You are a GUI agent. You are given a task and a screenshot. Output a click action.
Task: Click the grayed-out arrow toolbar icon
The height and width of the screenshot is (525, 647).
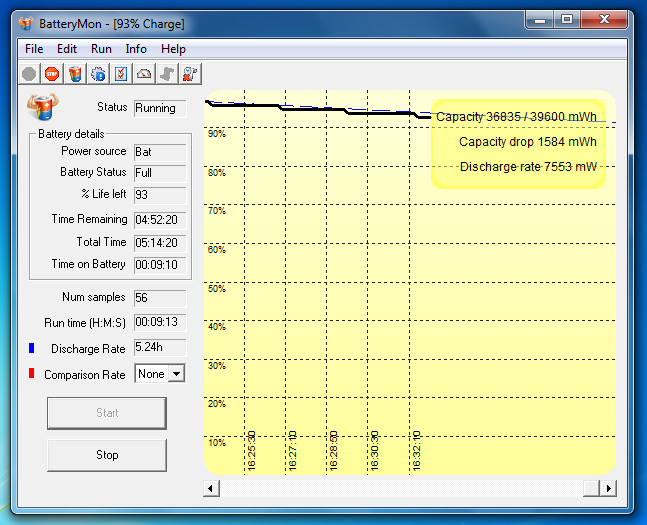pos(167,74)
